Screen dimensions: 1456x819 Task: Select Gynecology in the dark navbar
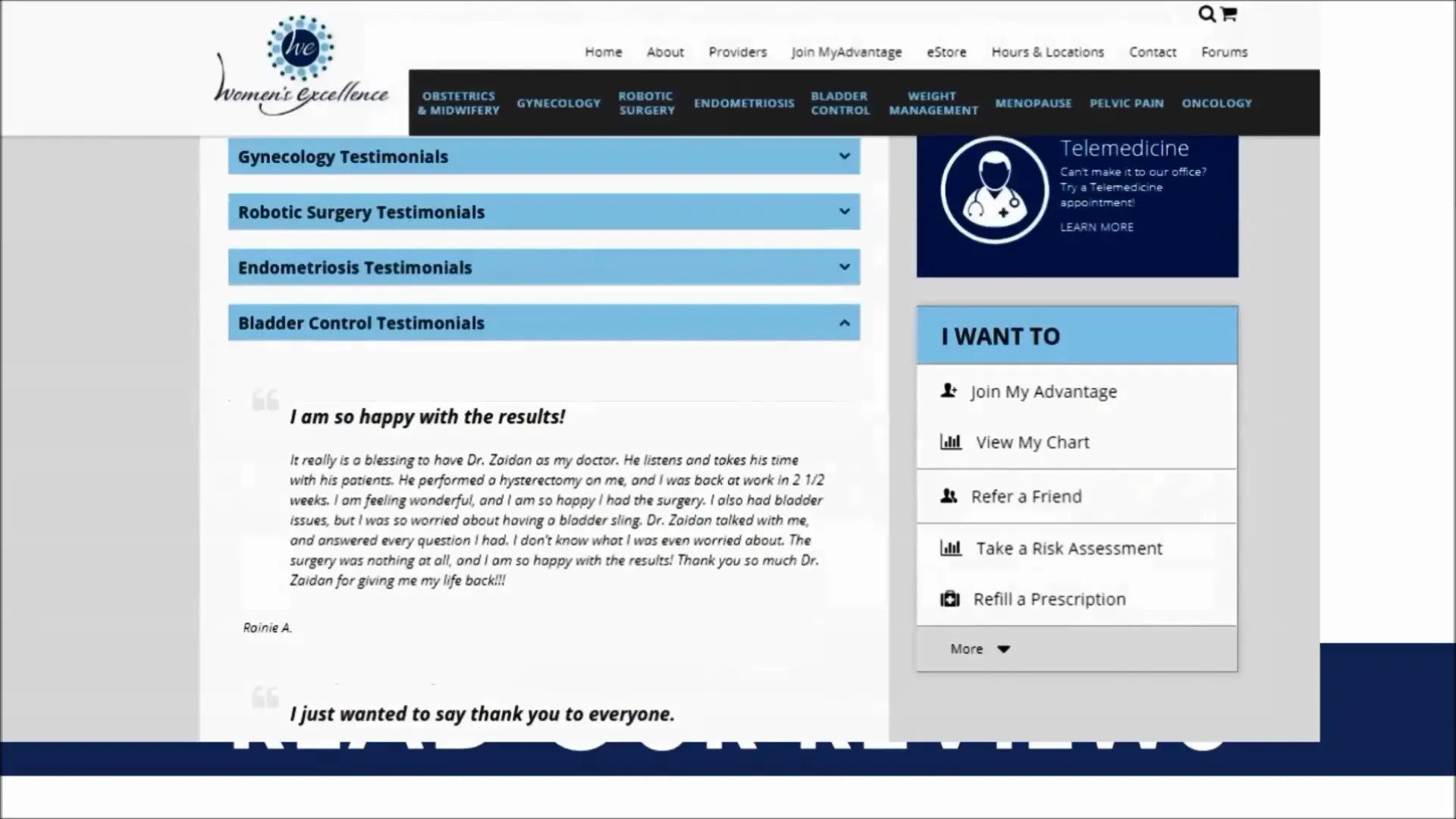coord(558,103)
